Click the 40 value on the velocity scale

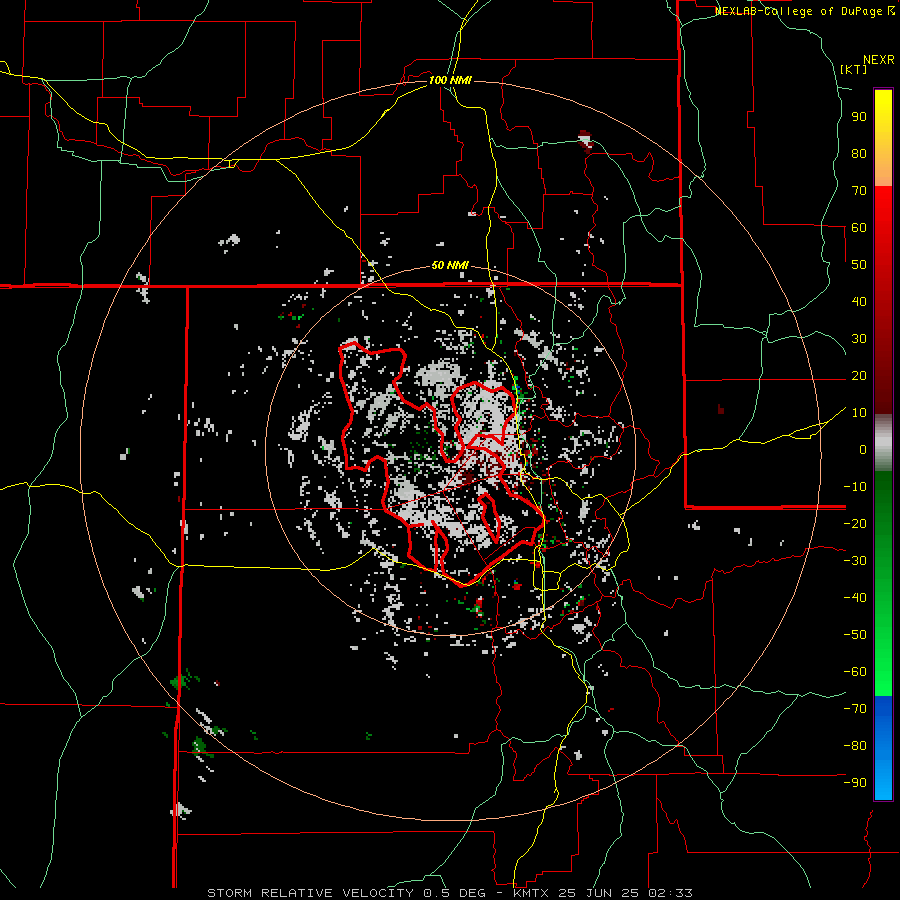[x=859, y=301]
